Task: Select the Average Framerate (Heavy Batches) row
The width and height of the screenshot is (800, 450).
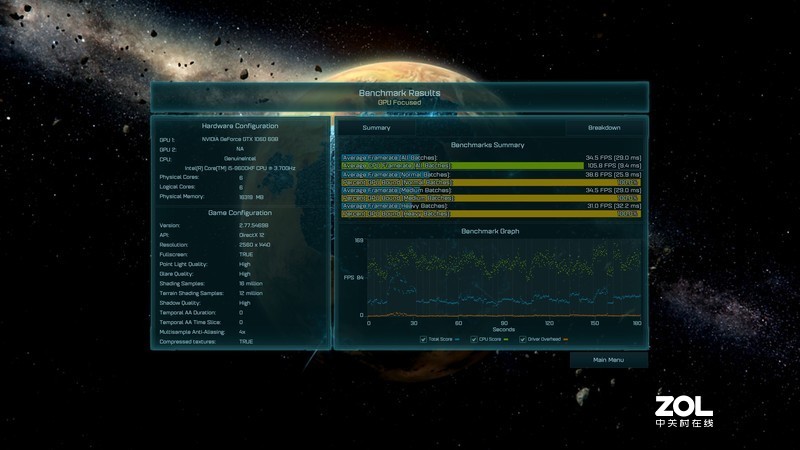Action: pos(490,206)
